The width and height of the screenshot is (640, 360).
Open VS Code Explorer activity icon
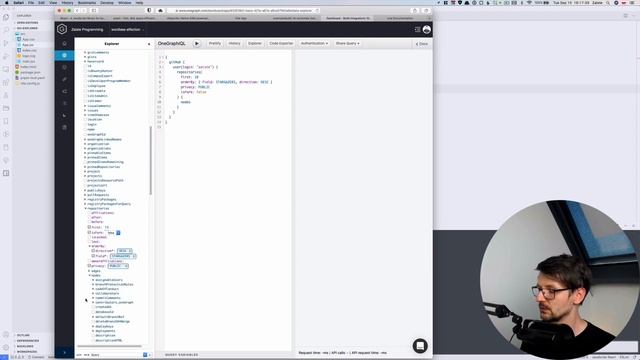(x=6, y=17)
